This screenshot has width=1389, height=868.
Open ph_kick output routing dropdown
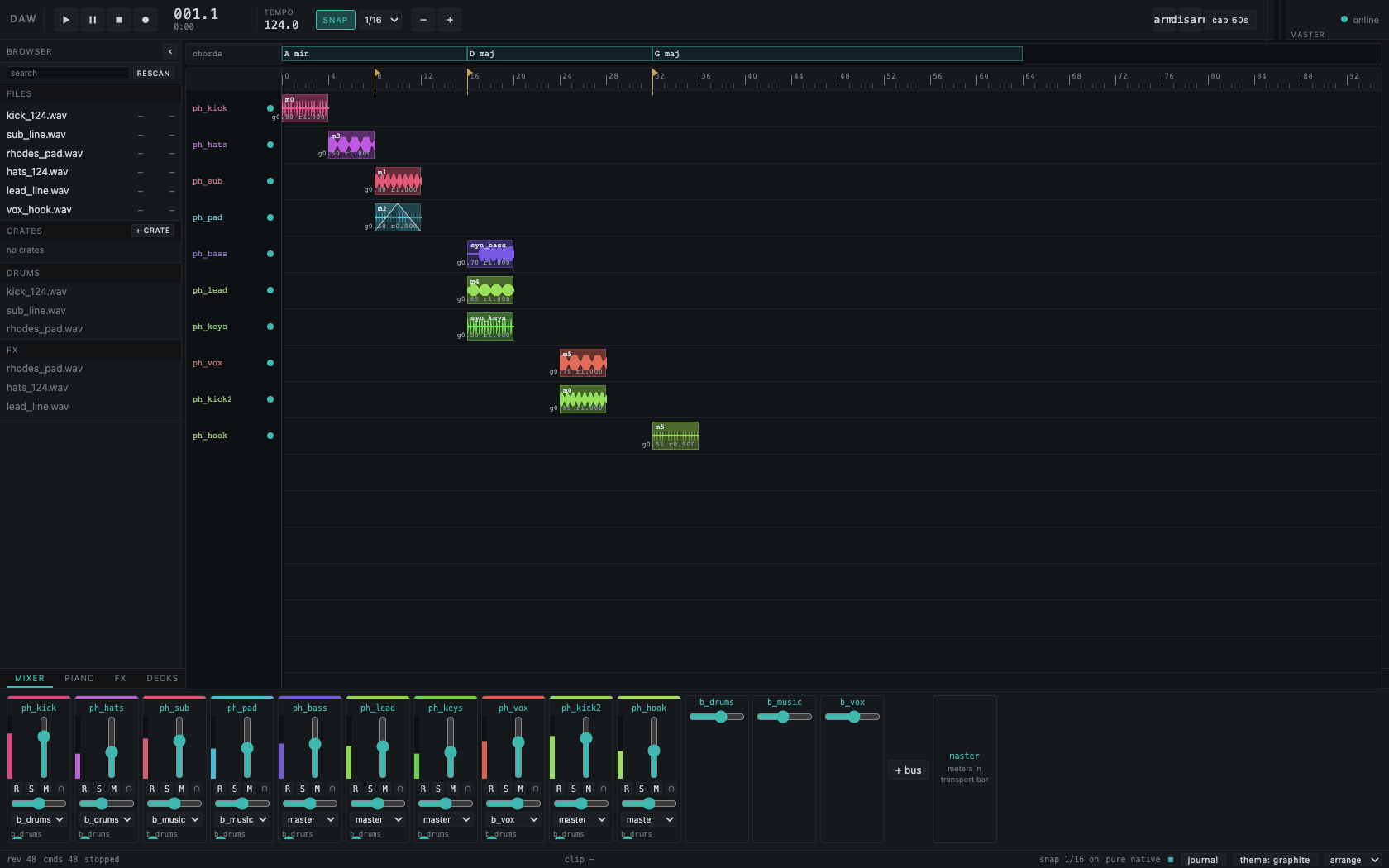click(39, 819)
